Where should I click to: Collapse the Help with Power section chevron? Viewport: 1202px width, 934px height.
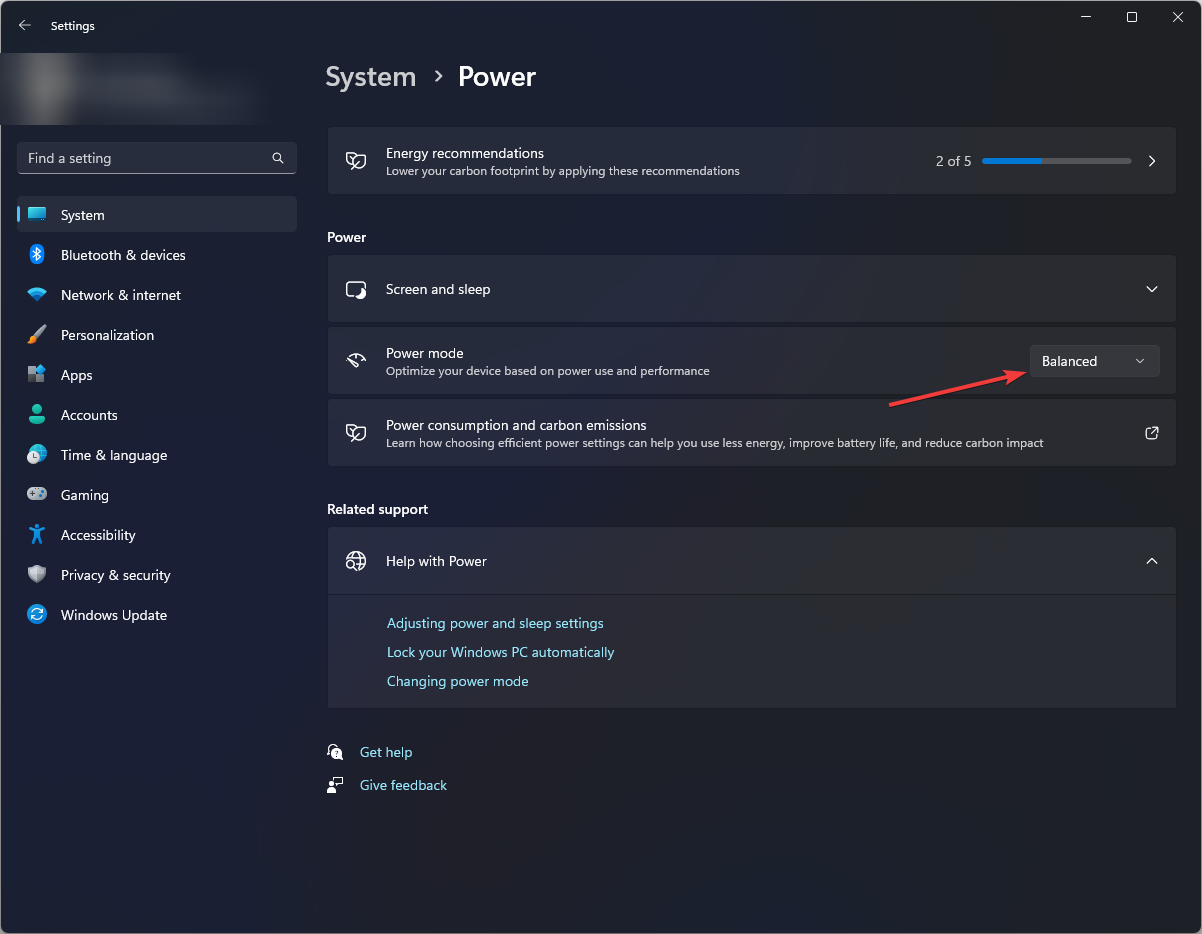click(1152, 561)
